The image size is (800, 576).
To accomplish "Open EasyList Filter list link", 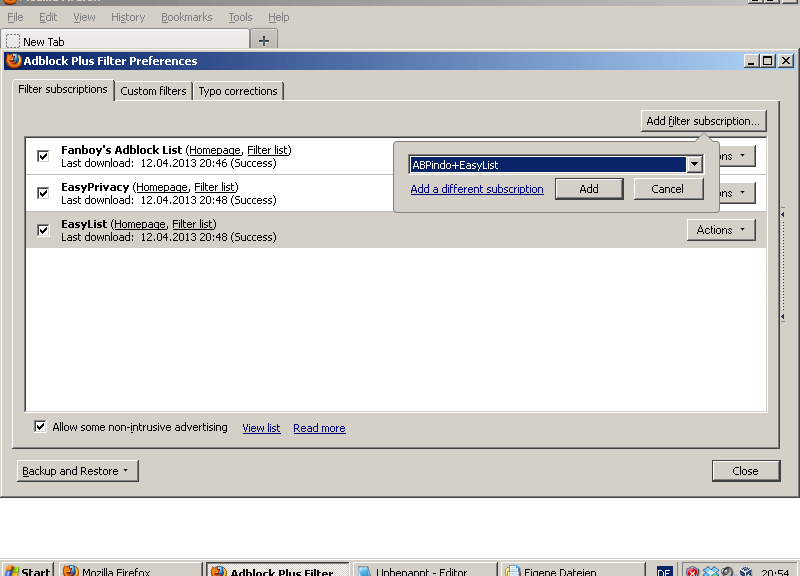I will pos(193,224).
